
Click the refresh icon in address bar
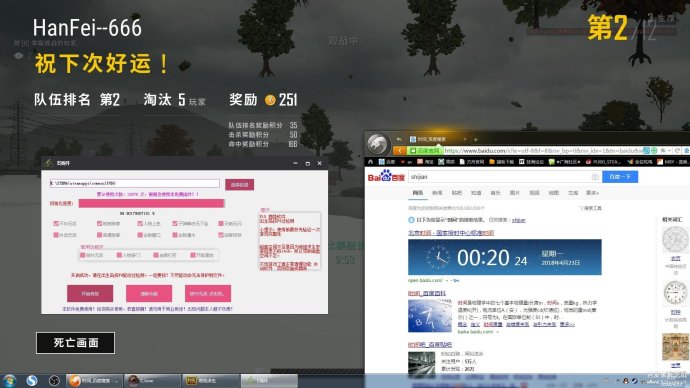tap(677, 150)
